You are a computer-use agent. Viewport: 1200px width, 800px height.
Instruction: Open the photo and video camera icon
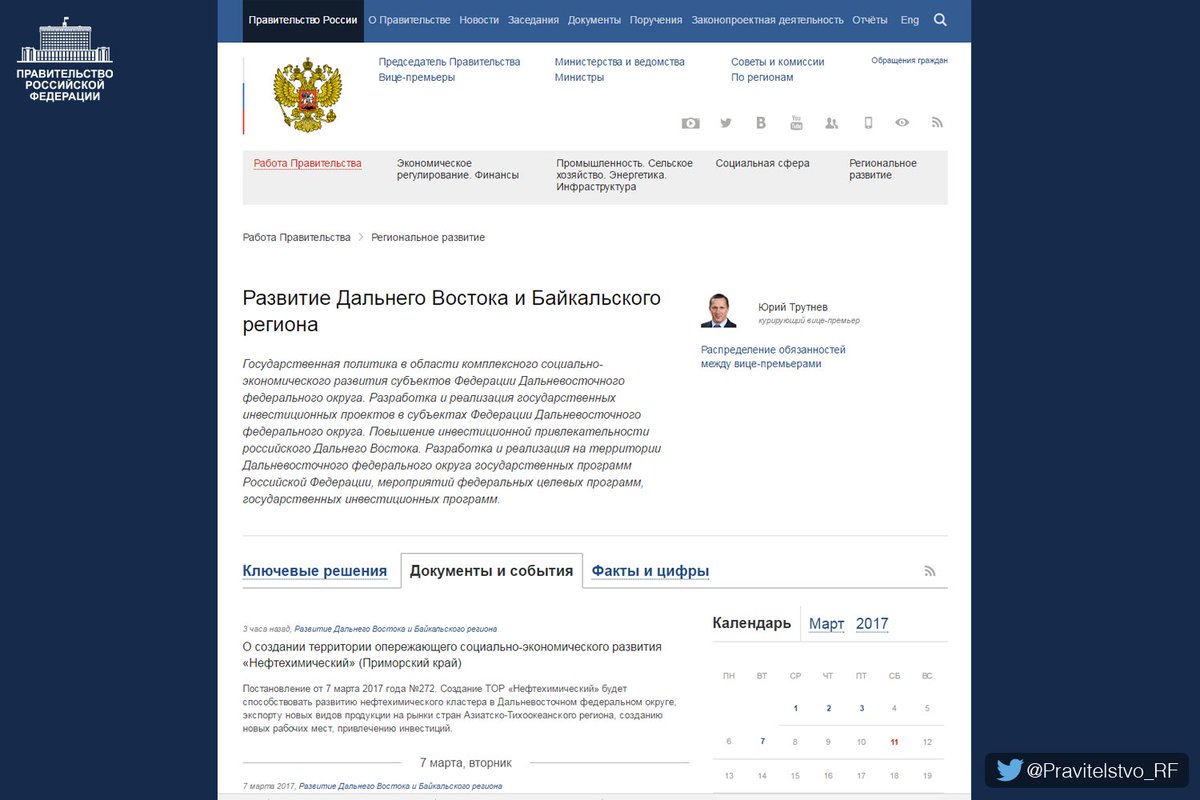(690, 123)
